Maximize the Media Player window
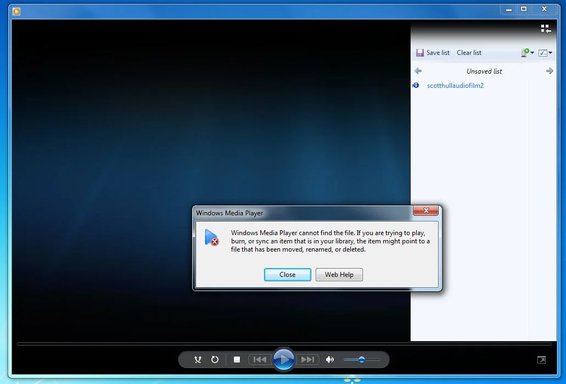This screenshot has height=384, width=566. click(524, 9)
